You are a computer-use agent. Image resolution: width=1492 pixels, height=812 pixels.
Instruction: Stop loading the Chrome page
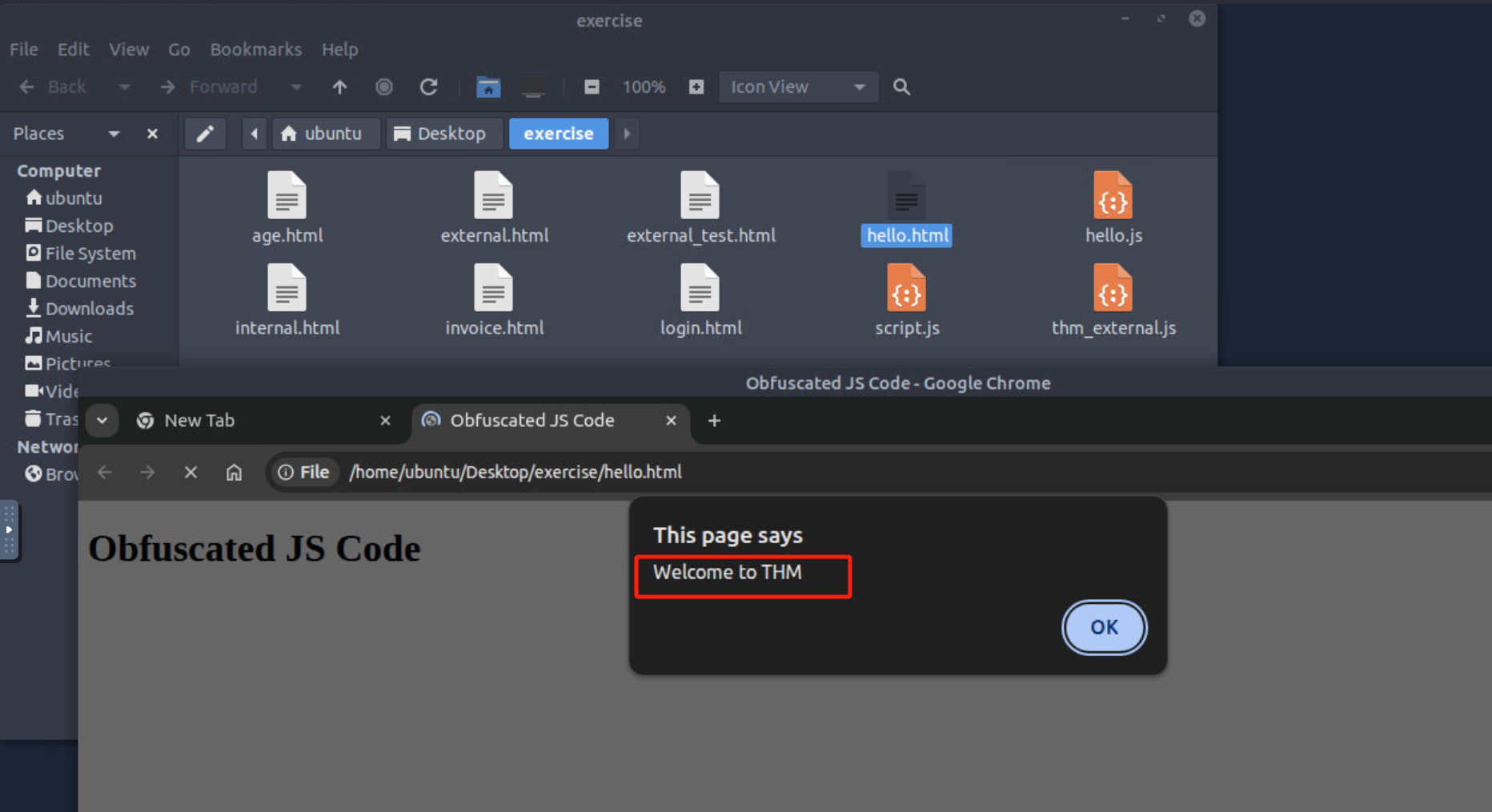pos(191,472)
